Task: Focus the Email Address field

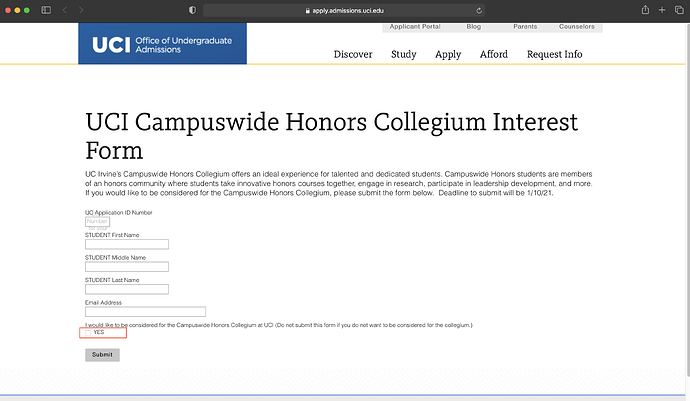Action: [145, 312]
